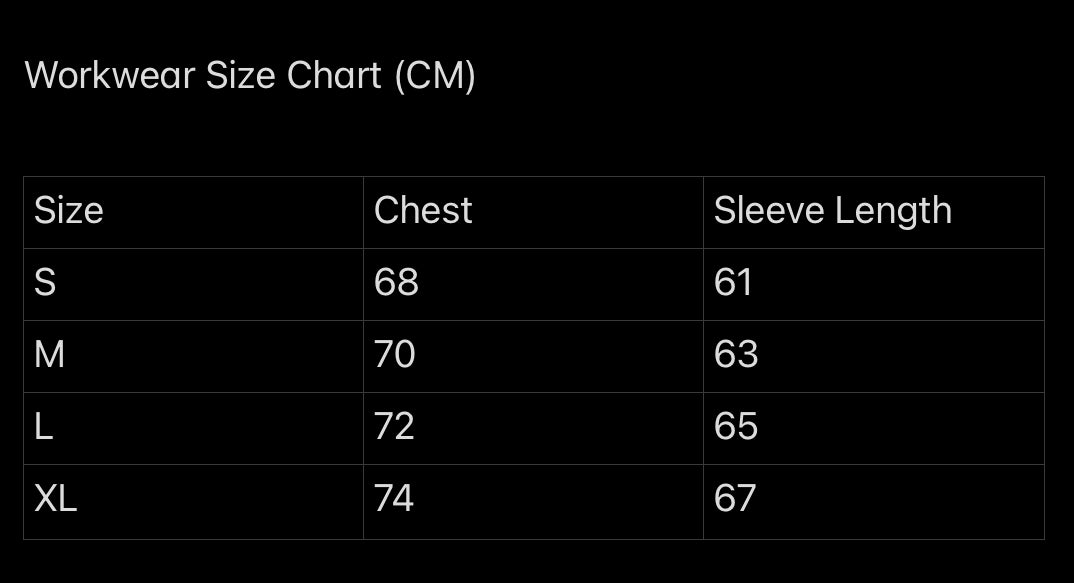Click the chest value 68
1074x583 pixels.
click(396, 283)
